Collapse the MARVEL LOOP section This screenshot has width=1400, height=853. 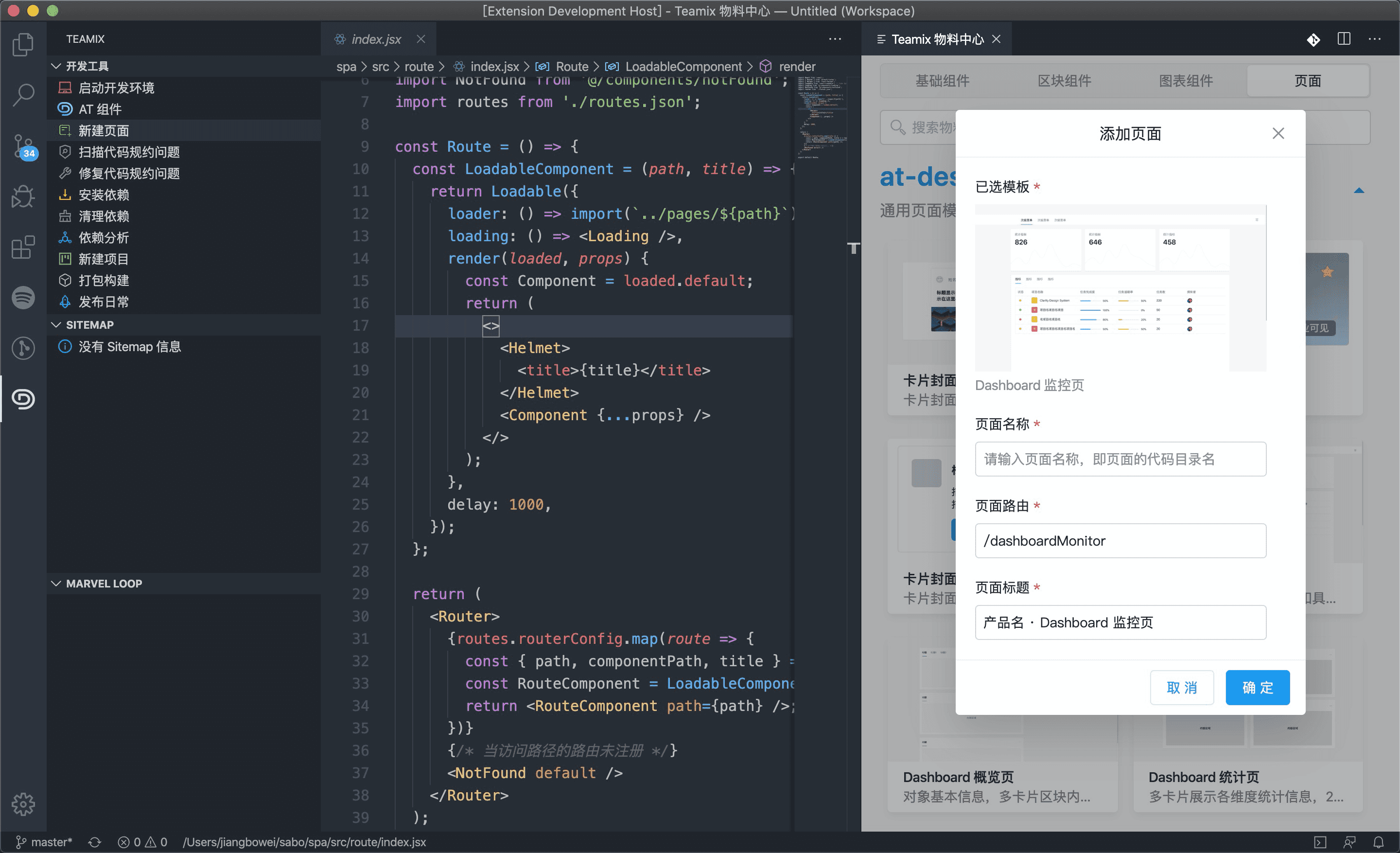(184, 584)
